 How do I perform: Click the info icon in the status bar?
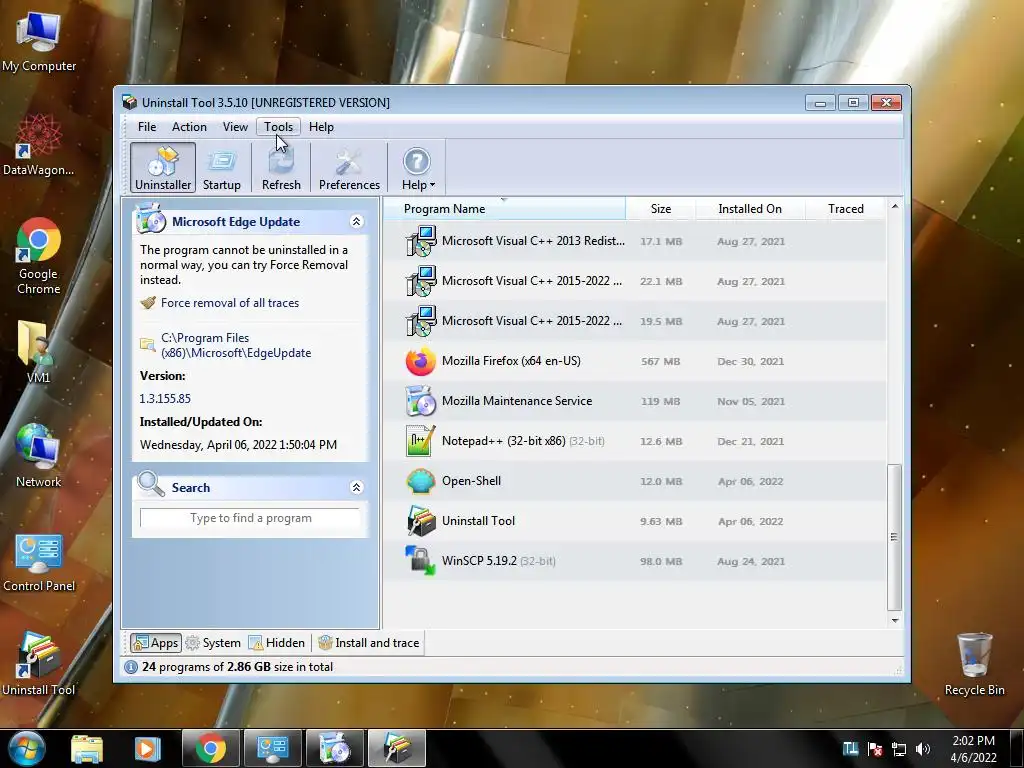(x=131, y=667)
